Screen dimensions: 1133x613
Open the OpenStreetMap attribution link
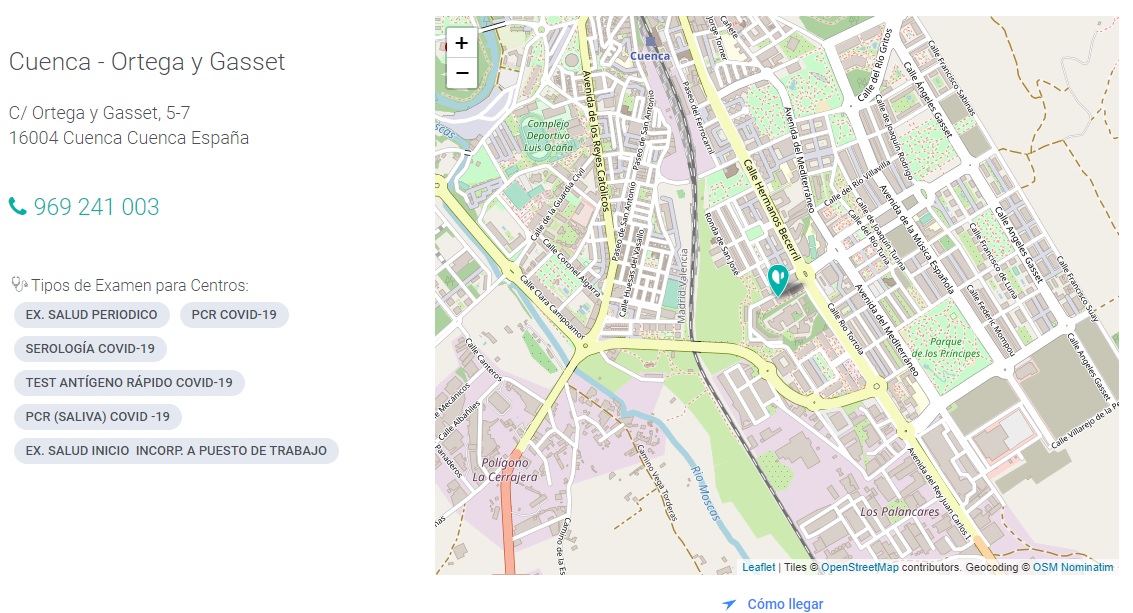(x=859, y=567)
